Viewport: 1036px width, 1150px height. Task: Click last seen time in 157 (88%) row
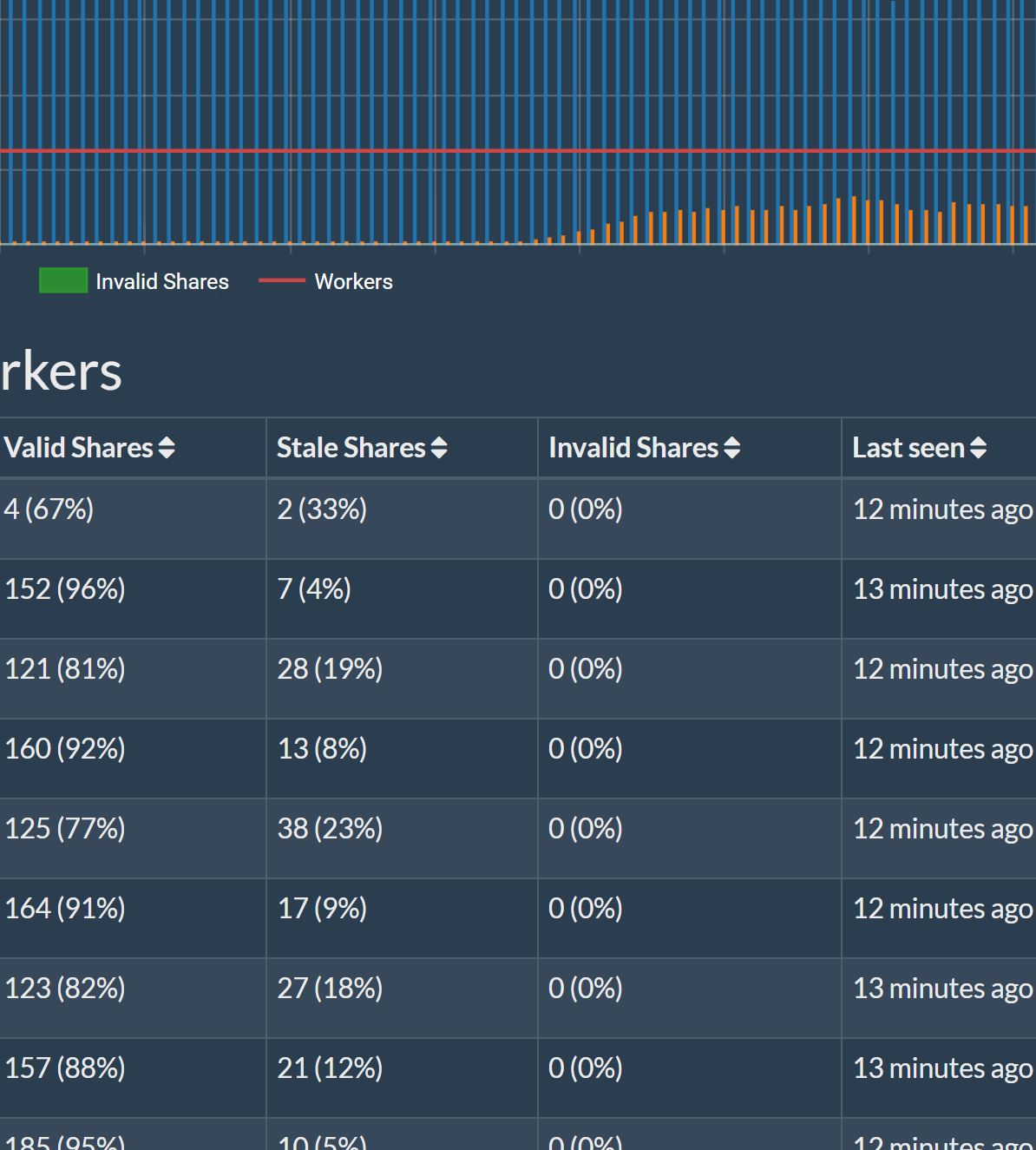point(943,1068)
